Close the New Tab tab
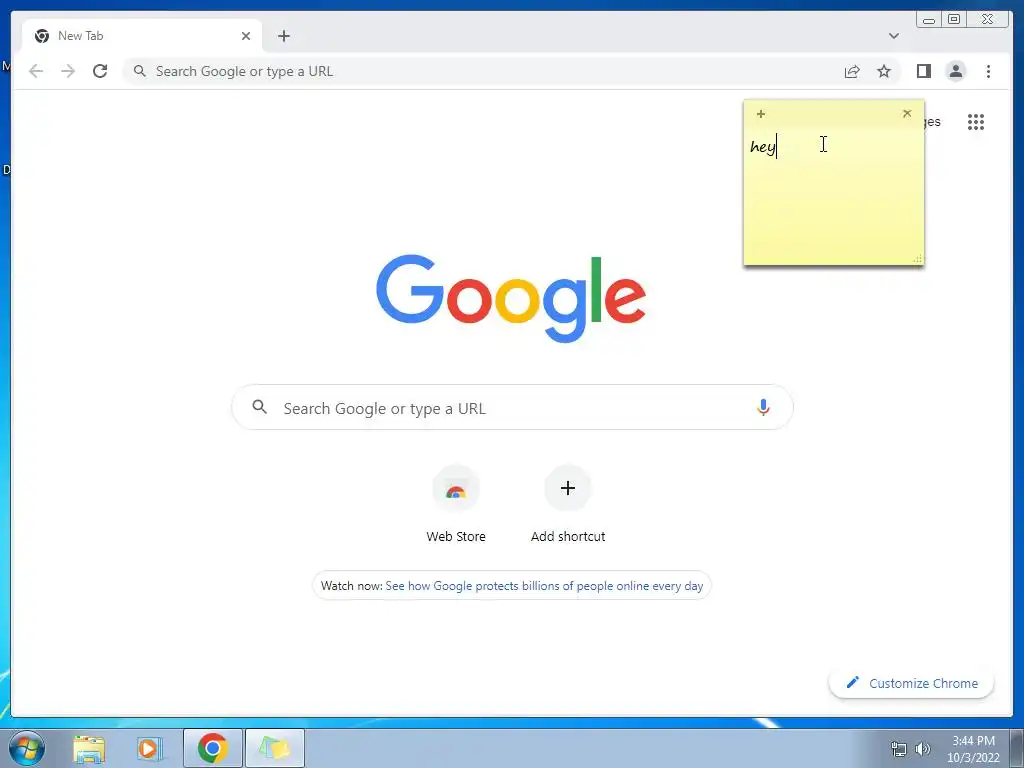The width and height of the screenshot is (1024, 768). (x=246, y=36)
